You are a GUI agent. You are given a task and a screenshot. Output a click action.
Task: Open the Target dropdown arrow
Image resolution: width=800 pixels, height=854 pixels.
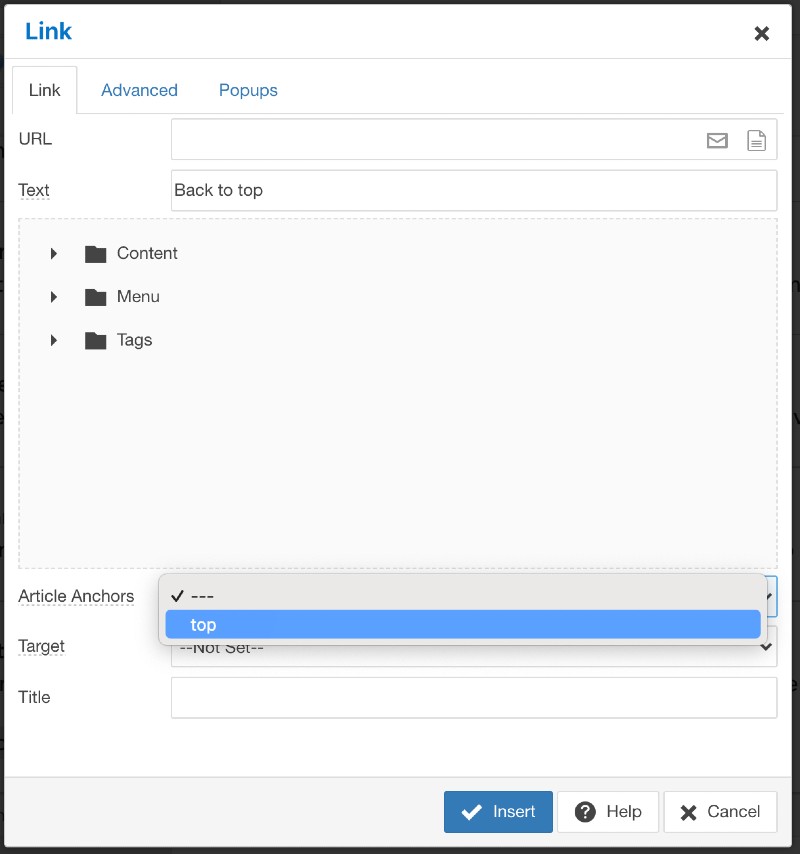pyautogui.click(x=766, y=647)
